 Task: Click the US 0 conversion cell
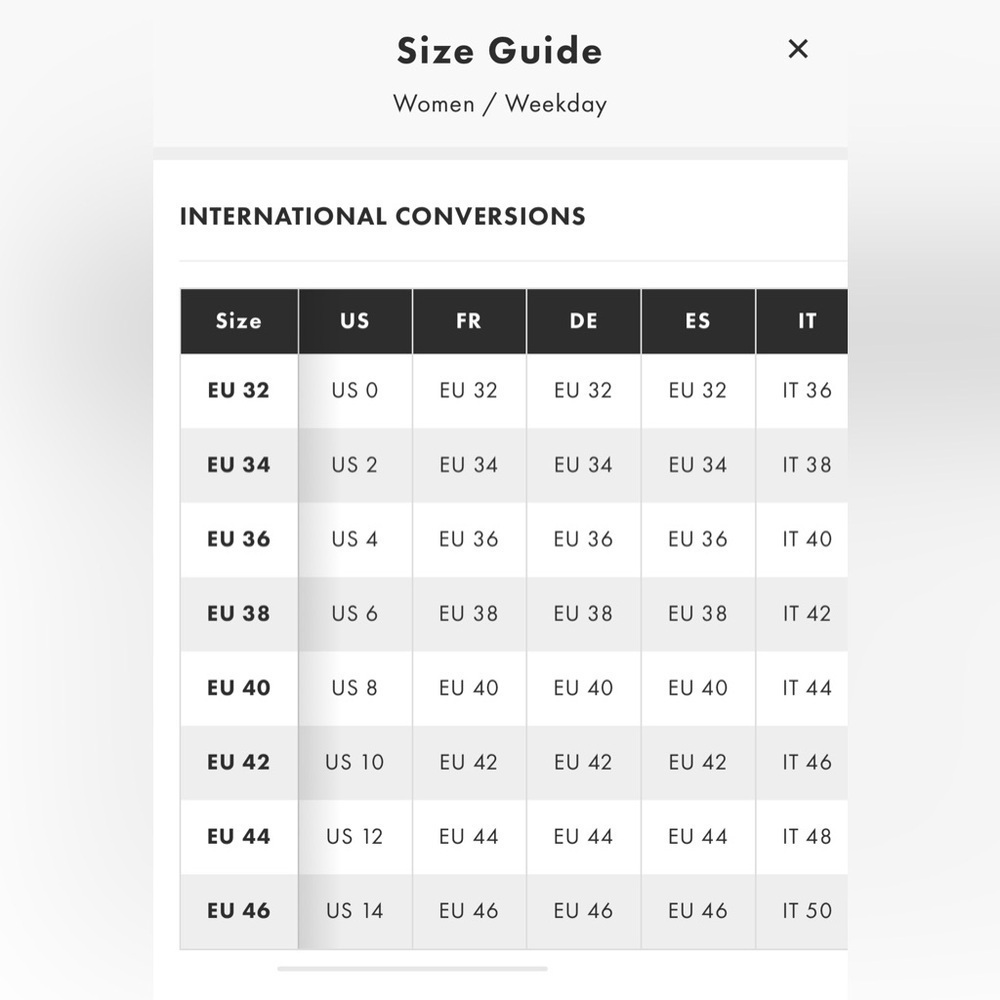[x=355, y=390]
